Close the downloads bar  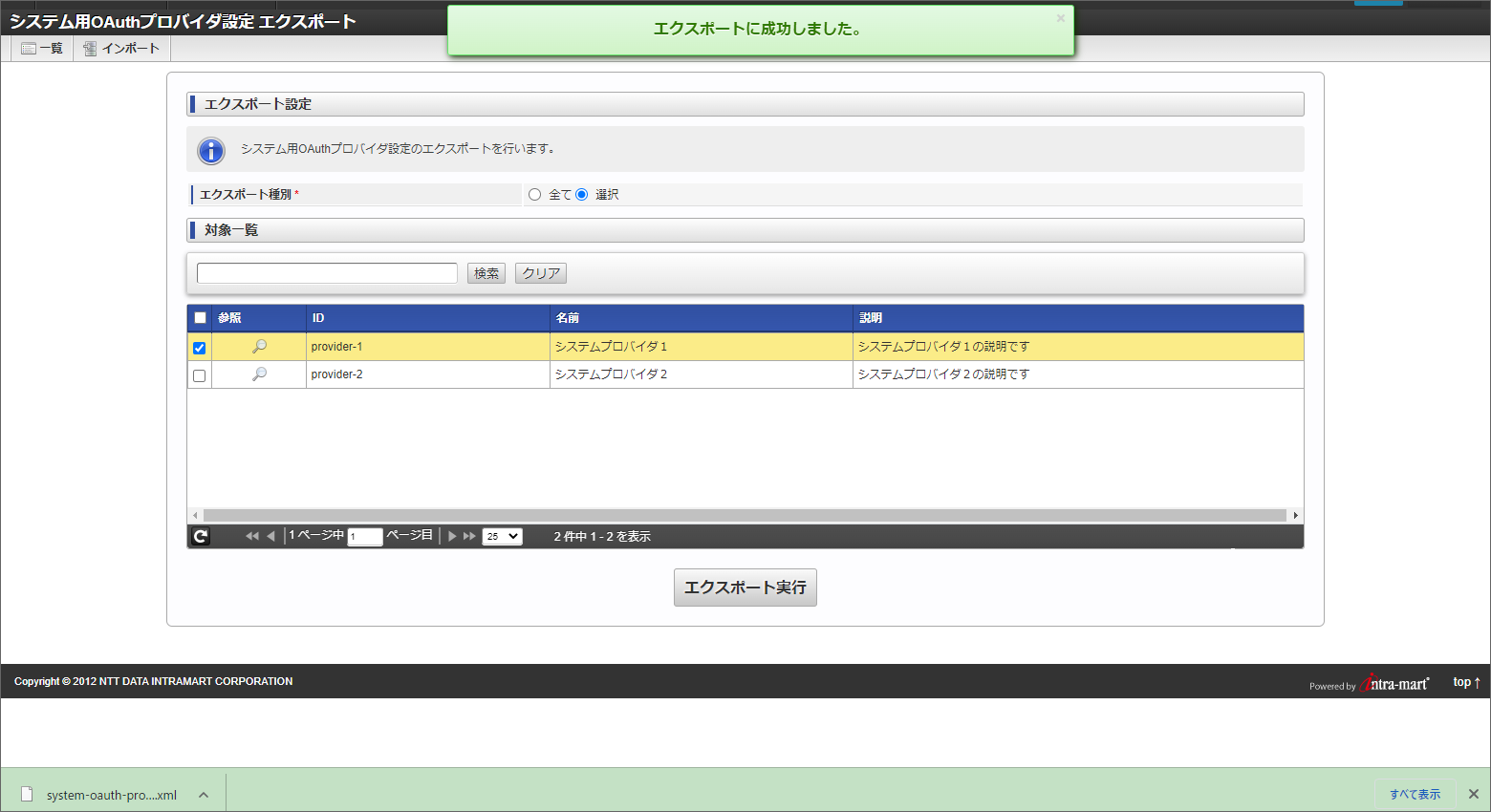click(x=1474, y=795)
